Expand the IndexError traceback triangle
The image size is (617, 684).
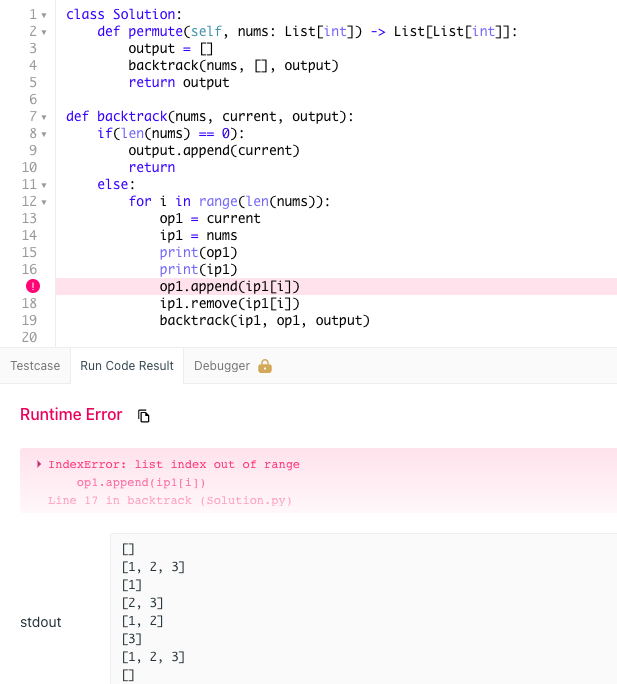tap(39, 464)
